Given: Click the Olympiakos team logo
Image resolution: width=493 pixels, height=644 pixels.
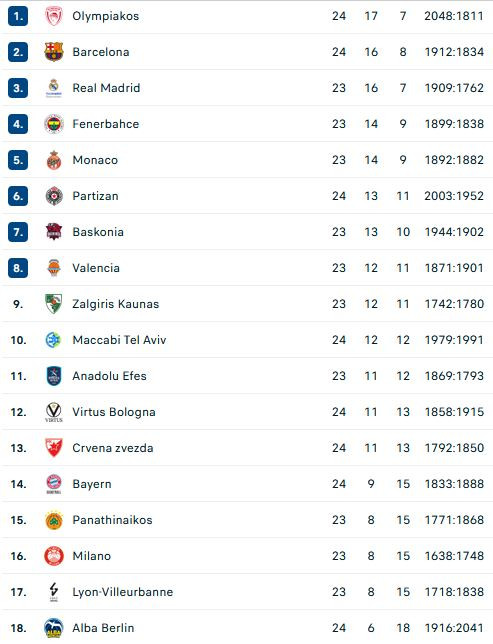Looking at the screenshot, I should (x=54, y=16).
